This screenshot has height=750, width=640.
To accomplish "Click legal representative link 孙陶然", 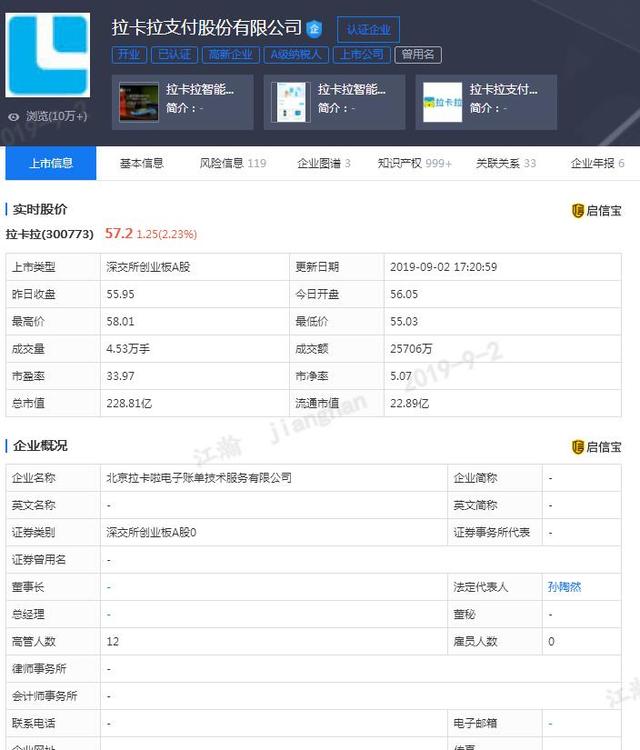I will tap(564, 587).
